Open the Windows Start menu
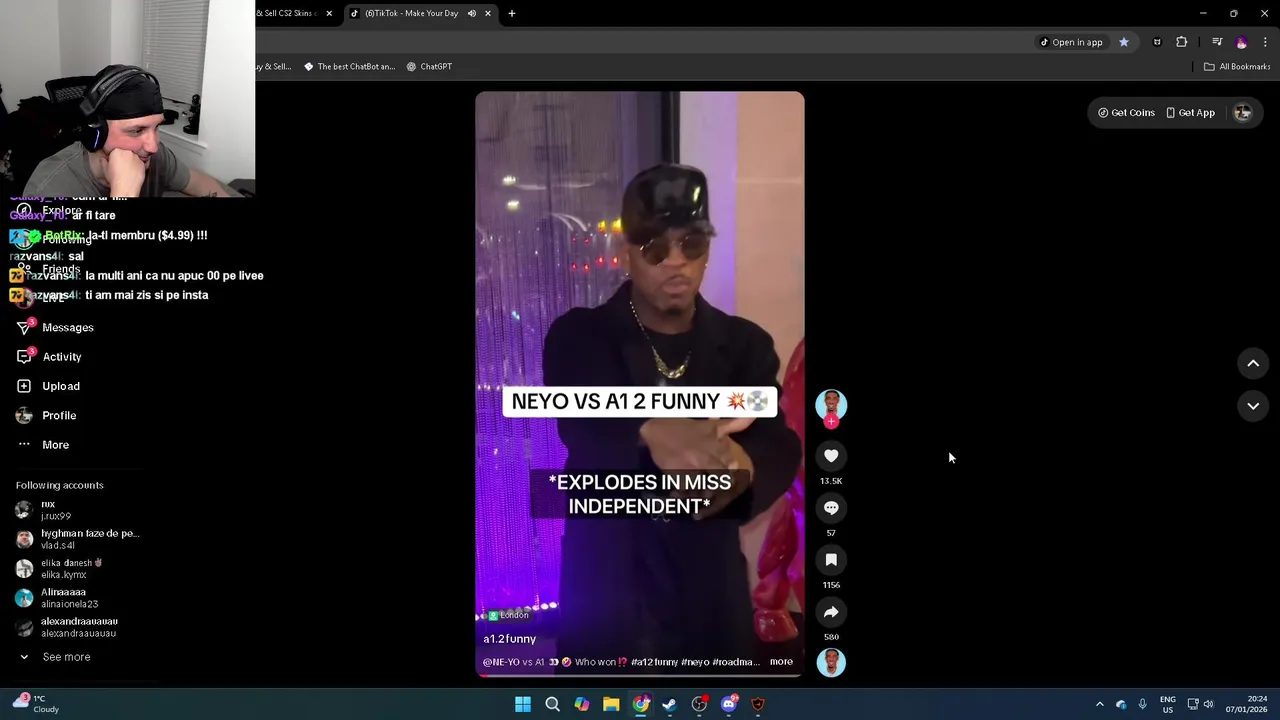 [523, 705]
